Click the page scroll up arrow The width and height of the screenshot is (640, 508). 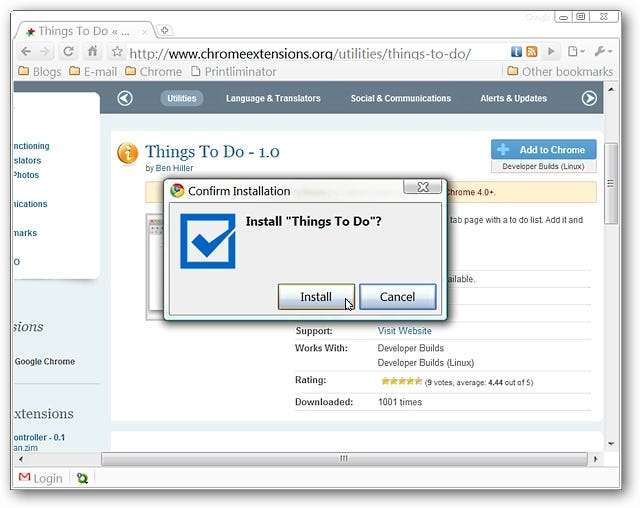(x=611, y=89)
